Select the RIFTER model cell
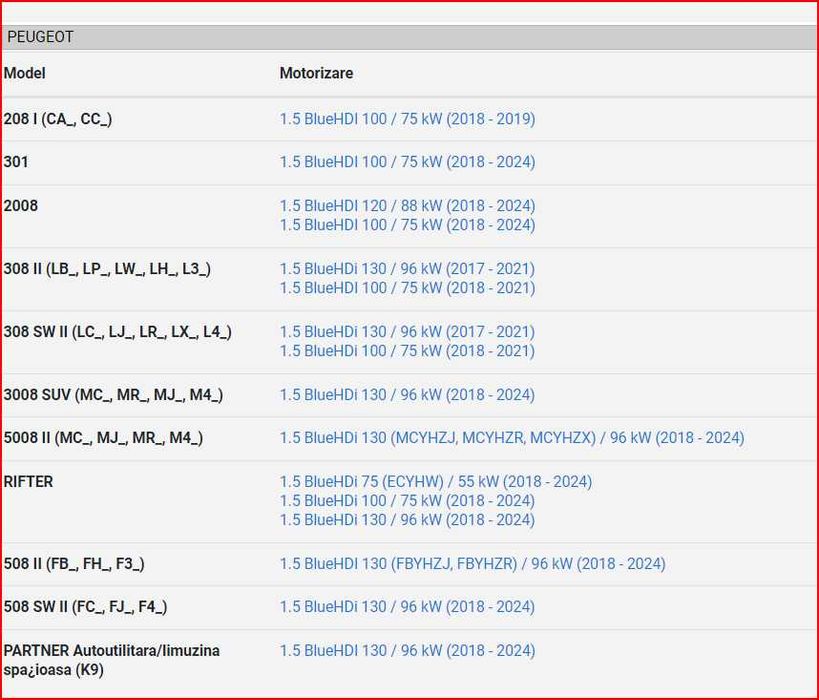The height and width of the screenshot is (700, 819). [28, 482]
